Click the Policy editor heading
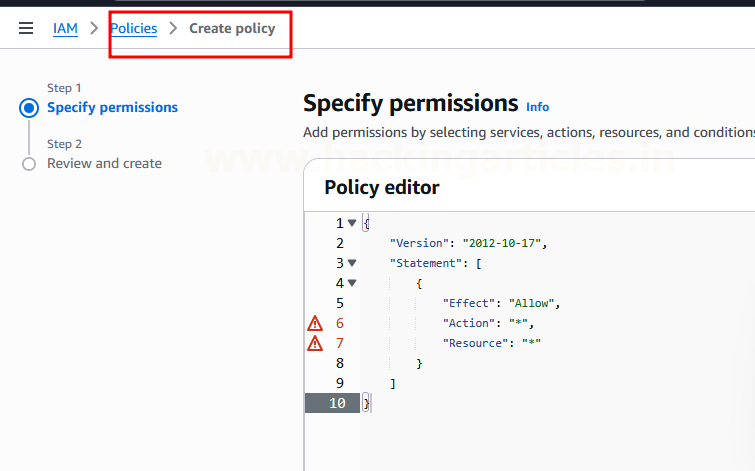The height and width of the screenshot is (471, 755). pos(382,187)
